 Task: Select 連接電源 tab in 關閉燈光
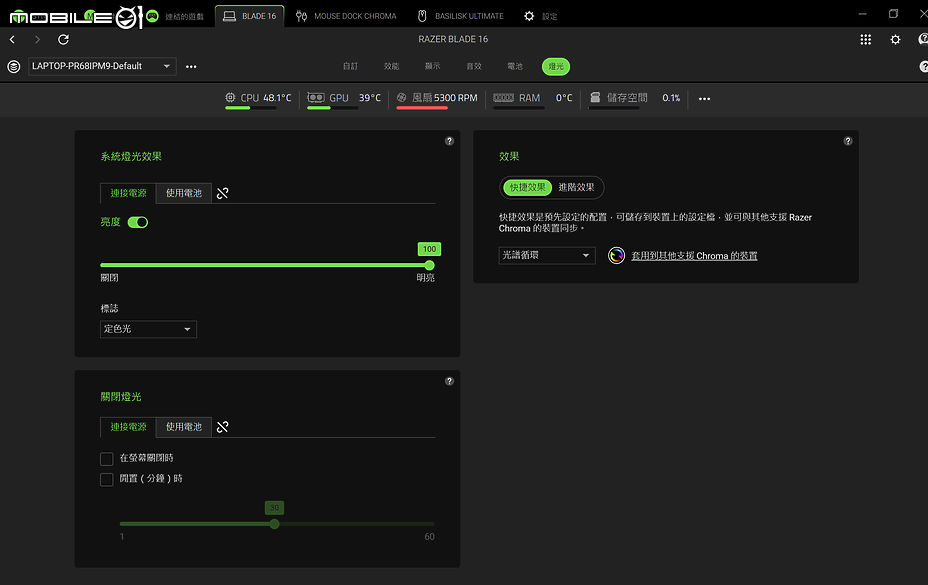pyautogui.click(x=128, y=427)
